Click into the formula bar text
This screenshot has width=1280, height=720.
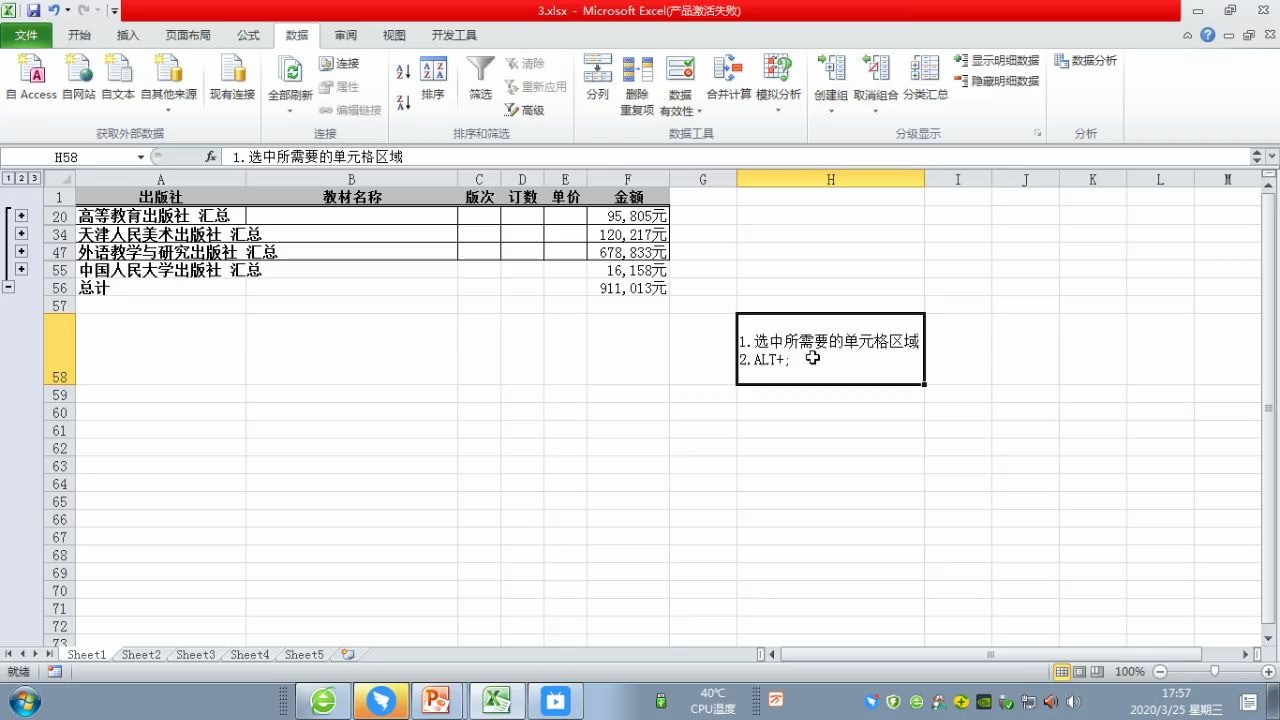click(738, 157)
